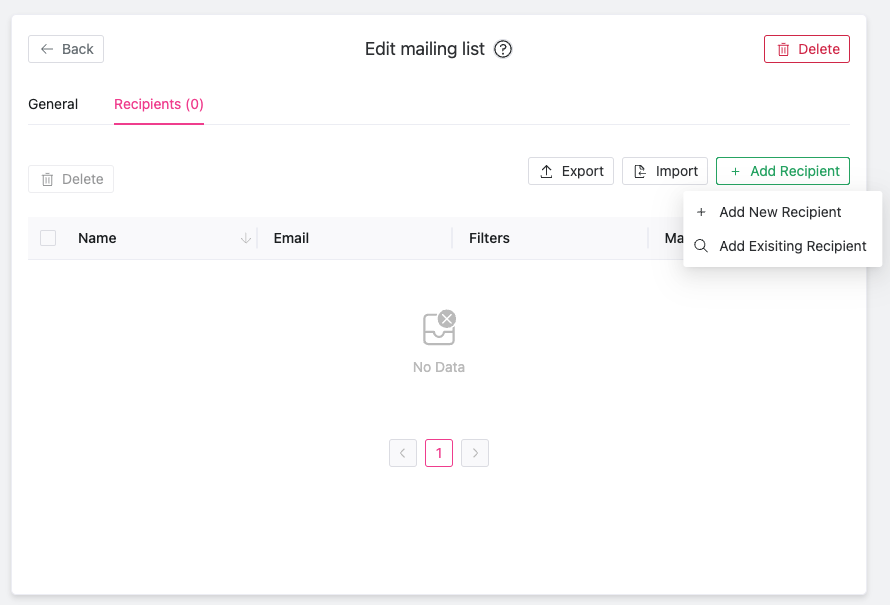This screenshot has width=890, height=605.
Task: Click the Import button
Action: pyautogui.click(x=665, y=171)
